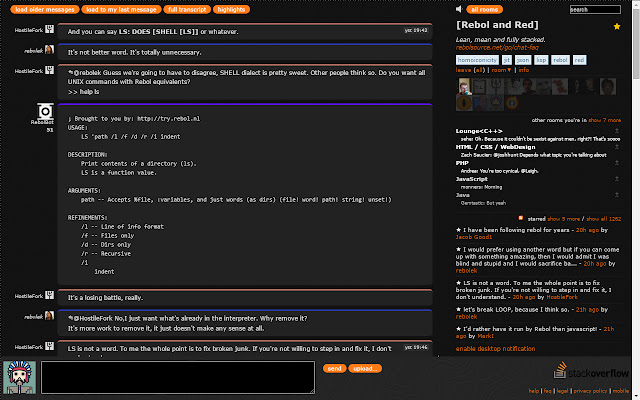Viewport: 640px width, 400px height.
Task: Open HostileFork avatar beside 'It's a losing battle' message
Action: (x=49, y=295)
